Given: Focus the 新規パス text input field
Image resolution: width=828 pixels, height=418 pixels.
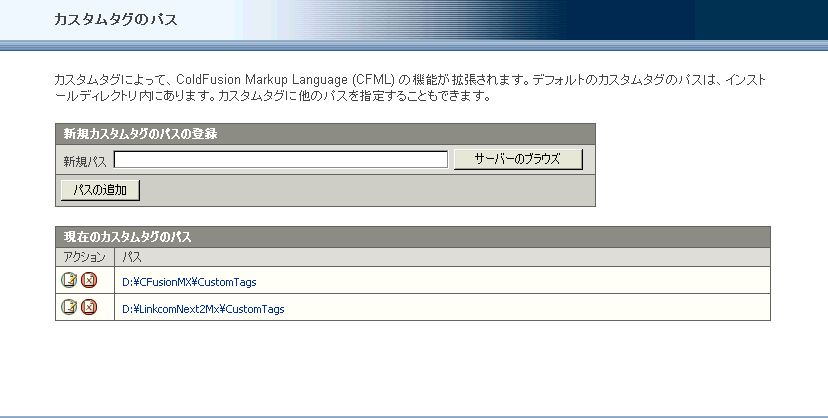Looking at the screenshot, I should pyautogui.click(x=280, y=160).
